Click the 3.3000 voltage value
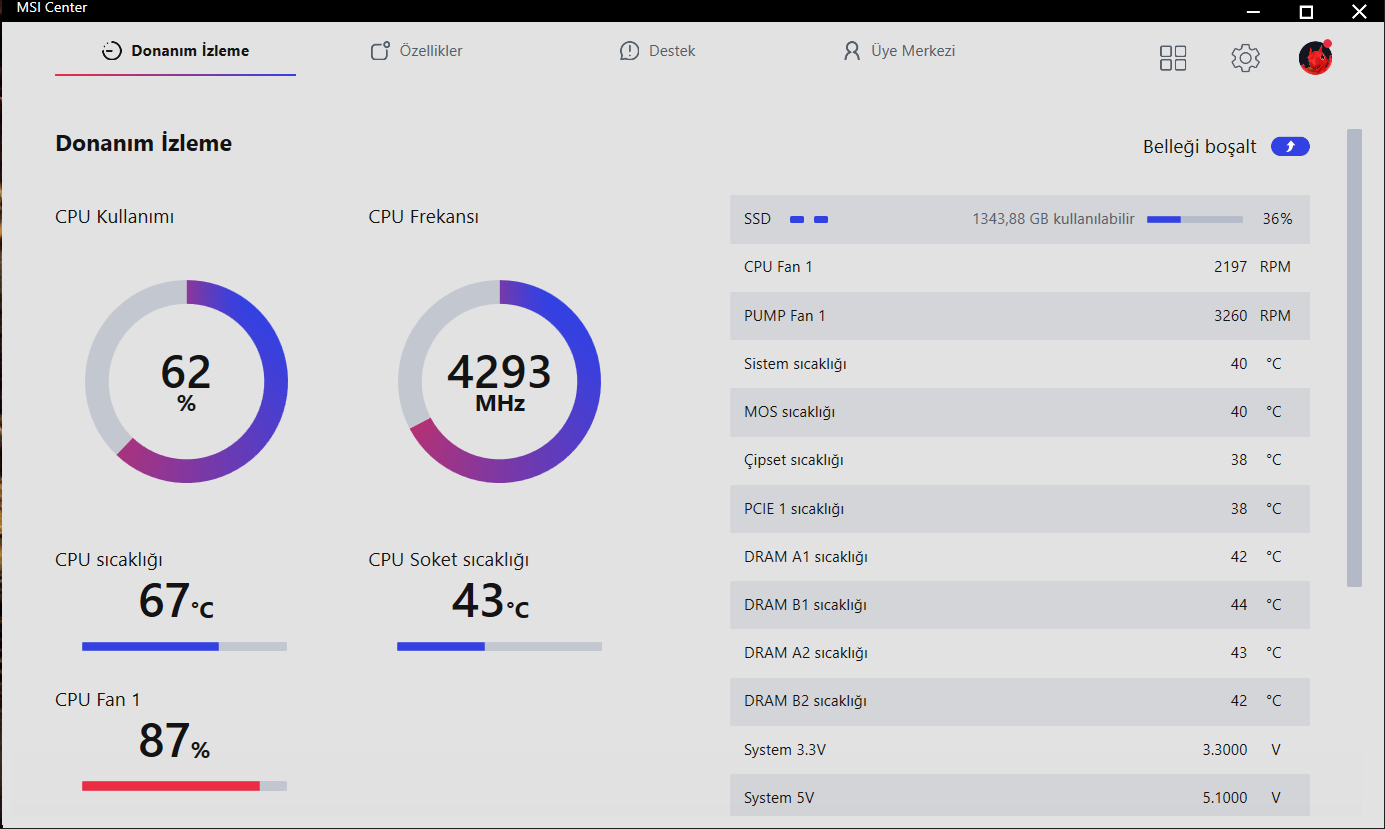Viewport: 1385px width, 829px height. coord(1224,750)
